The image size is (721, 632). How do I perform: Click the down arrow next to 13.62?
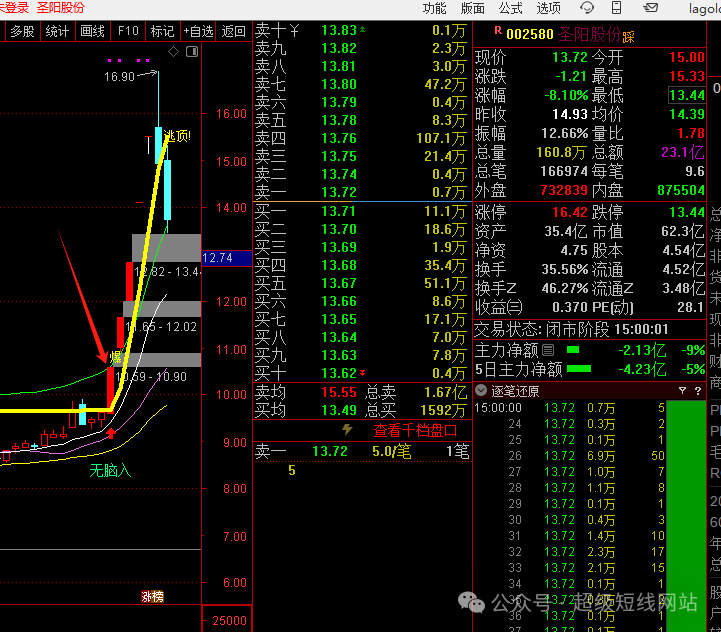362,372
